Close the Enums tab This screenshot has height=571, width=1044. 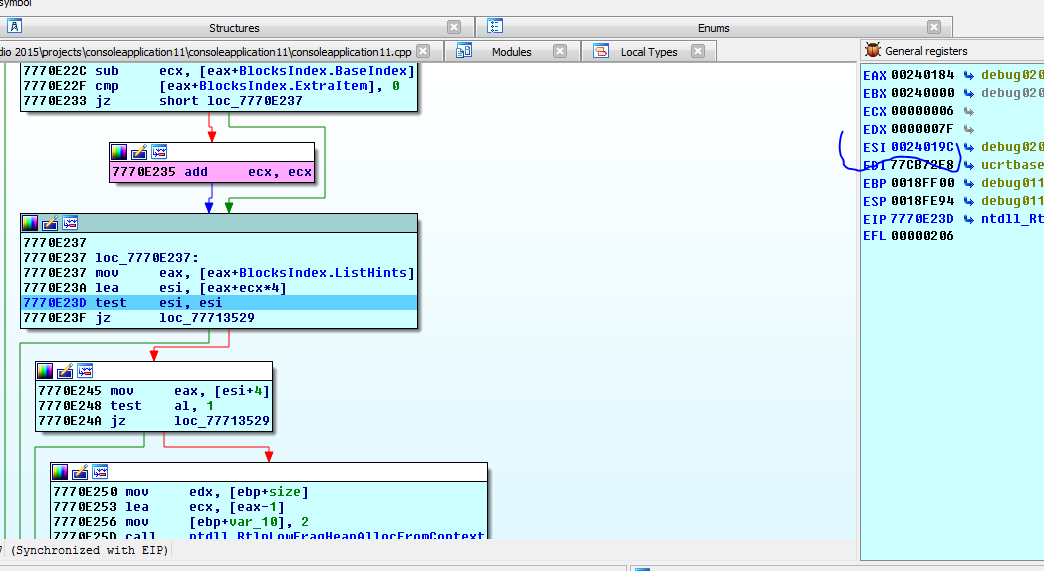point(933,28)
